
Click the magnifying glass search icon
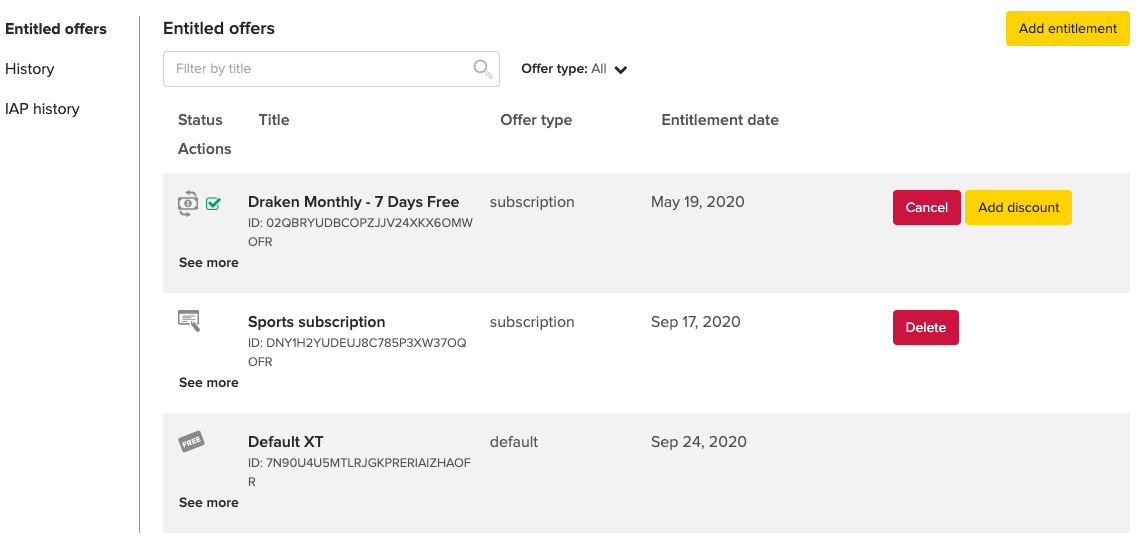click(x=482, y=69)
